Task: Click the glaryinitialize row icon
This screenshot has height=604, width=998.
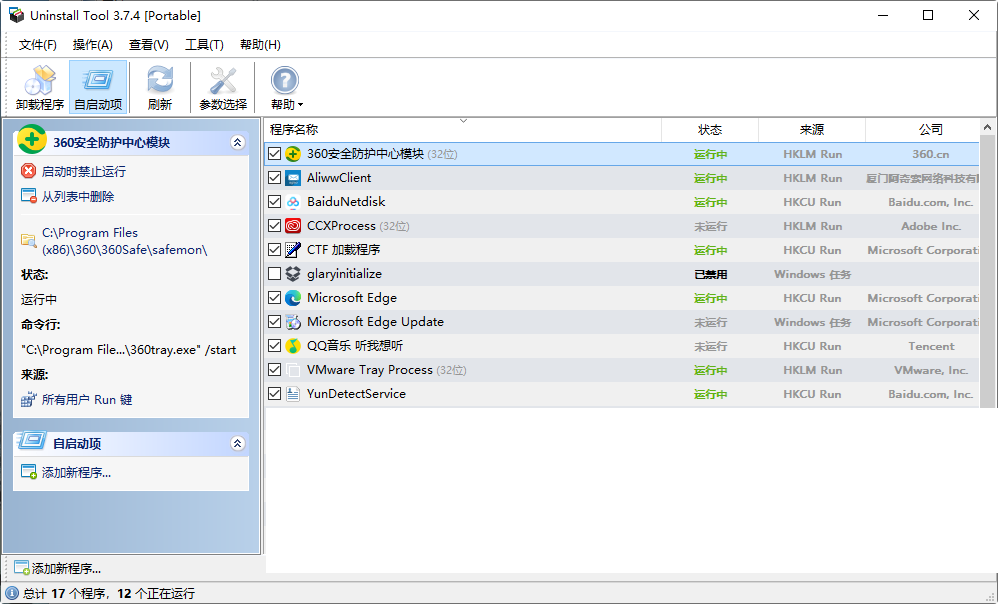Action: pyautogui.click(x=293, y=274)
